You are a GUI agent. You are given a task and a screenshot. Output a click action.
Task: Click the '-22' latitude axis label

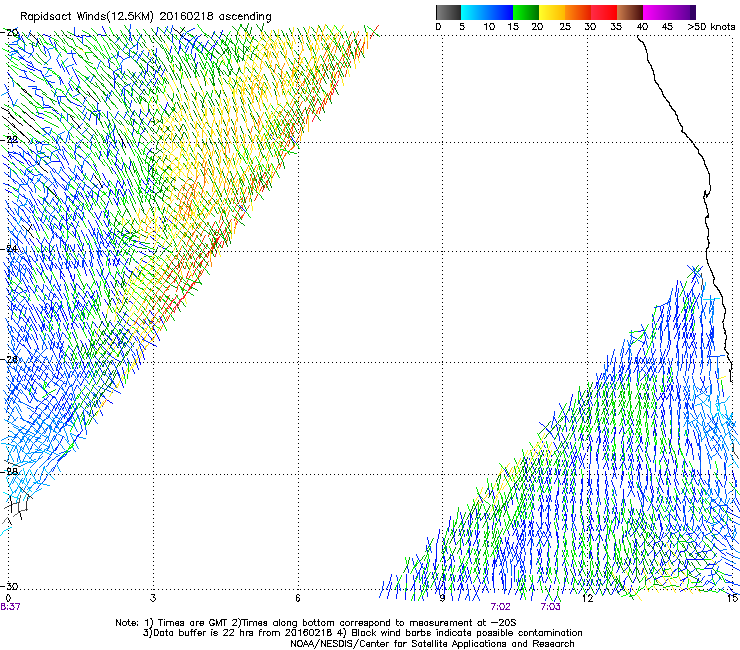click(x=11, y=140)
